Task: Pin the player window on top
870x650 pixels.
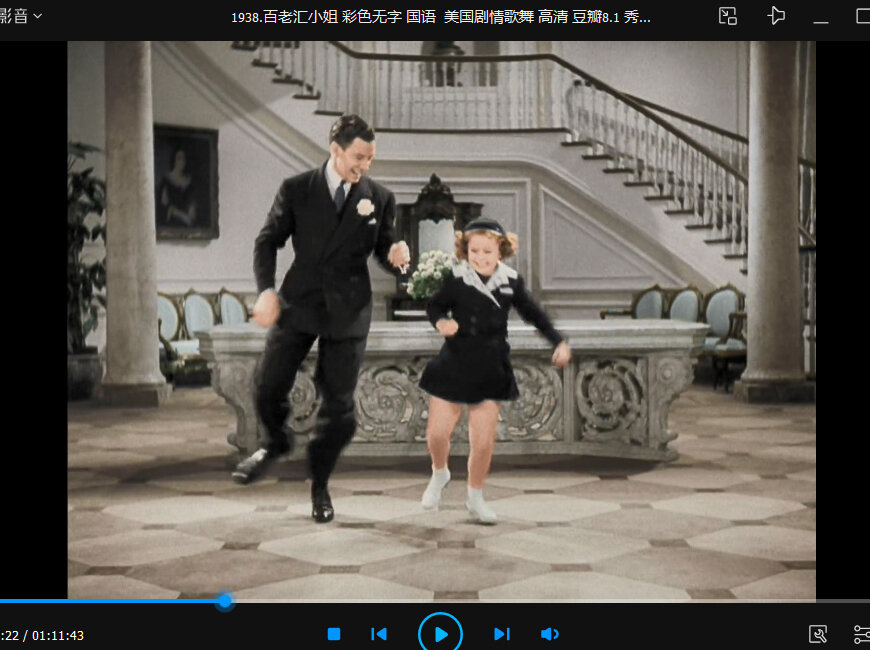Action: click(776, 16)
